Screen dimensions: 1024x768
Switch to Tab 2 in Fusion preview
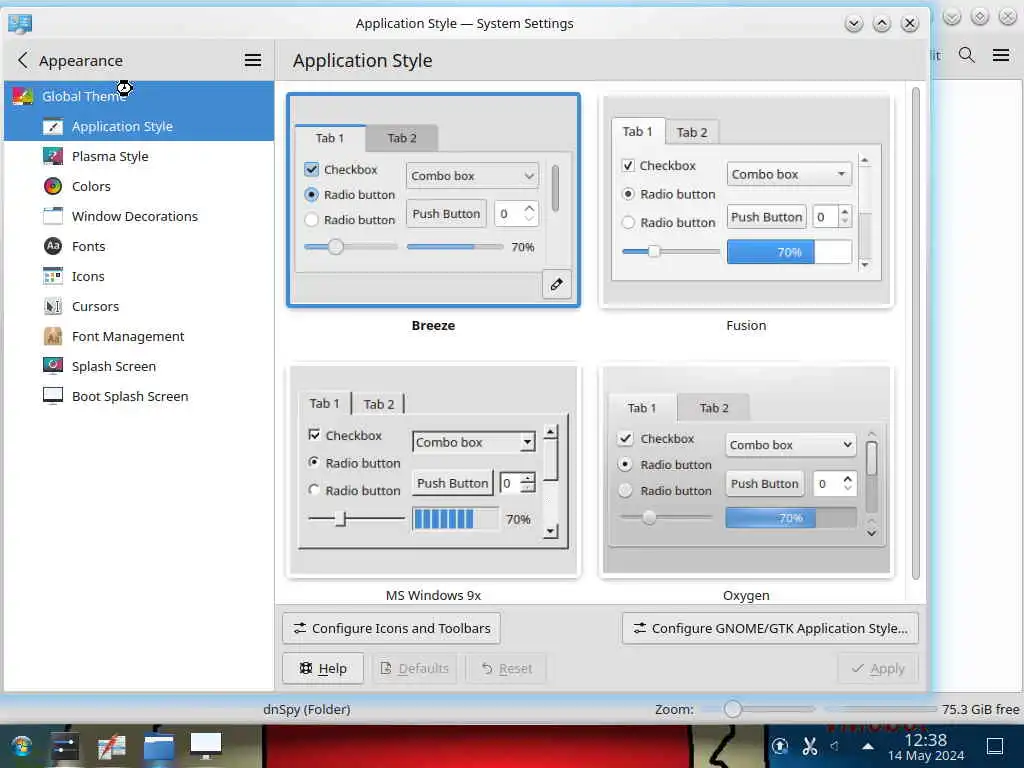click(692, 133)
